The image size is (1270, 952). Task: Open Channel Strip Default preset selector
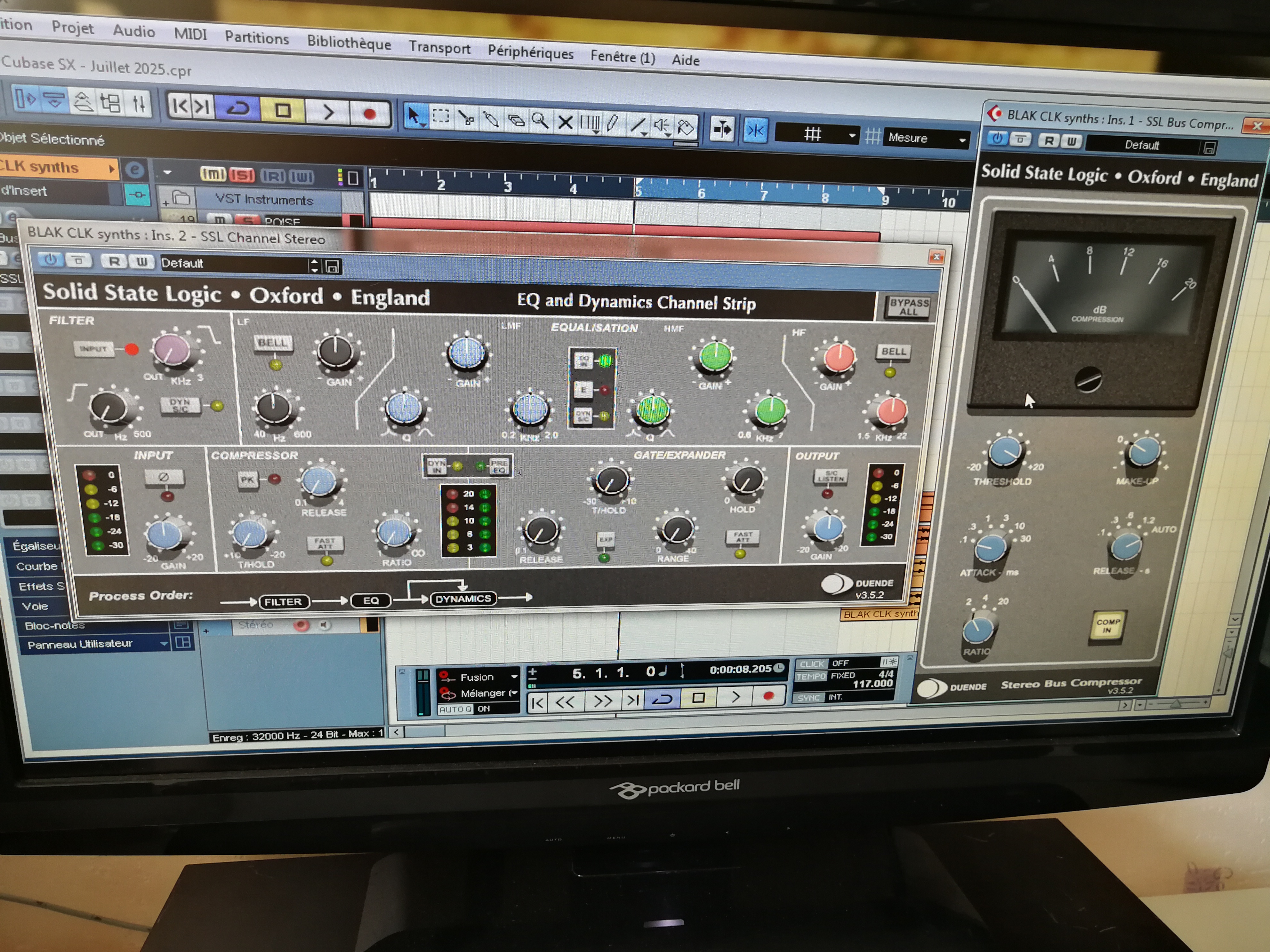click(x=239, y=265)
